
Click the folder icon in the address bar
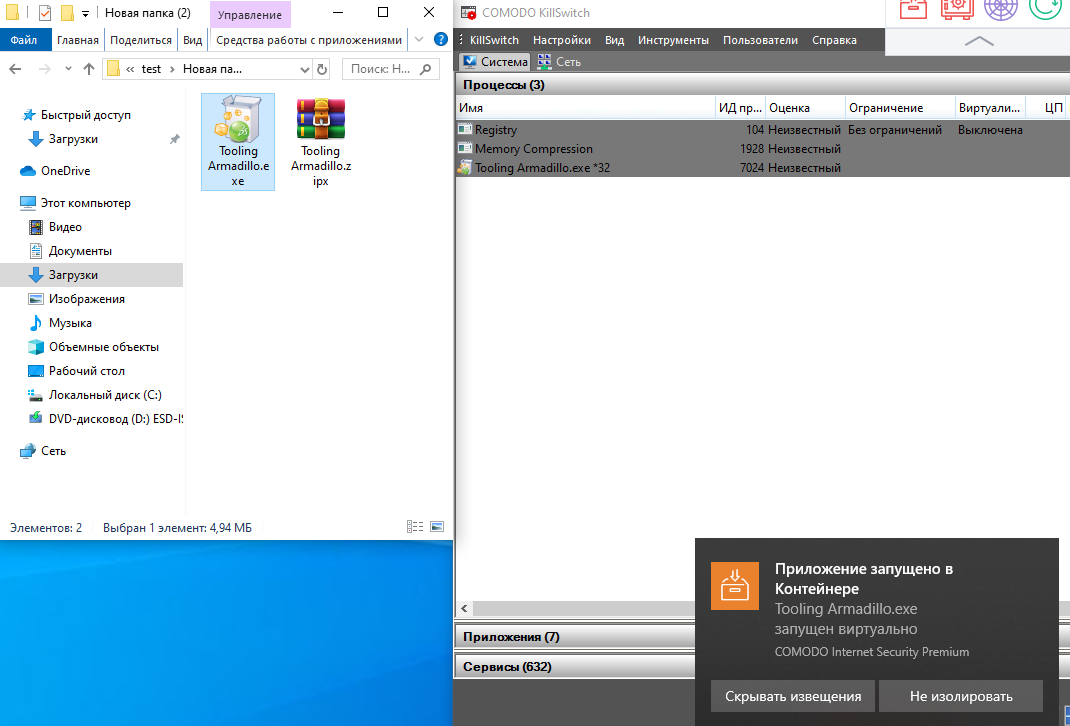(x=113, y=69)
